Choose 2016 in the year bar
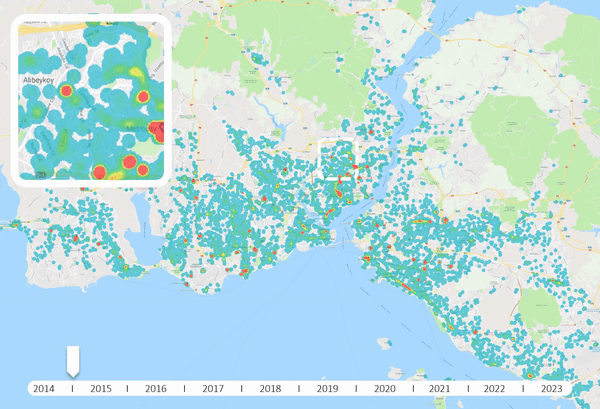The width and height of the screenshot is (600, 409). [156, 388]
